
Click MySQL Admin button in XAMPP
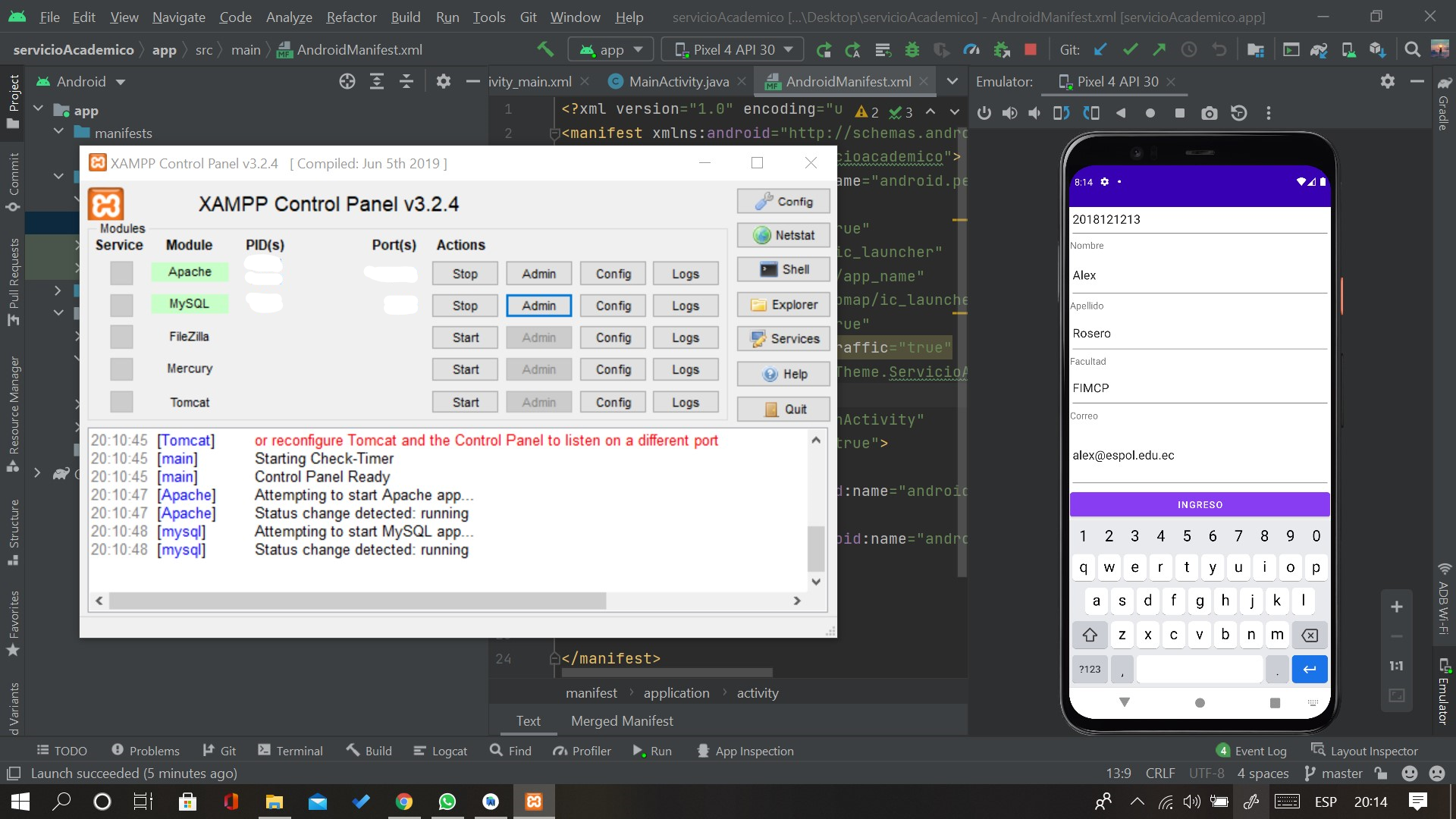538,306
